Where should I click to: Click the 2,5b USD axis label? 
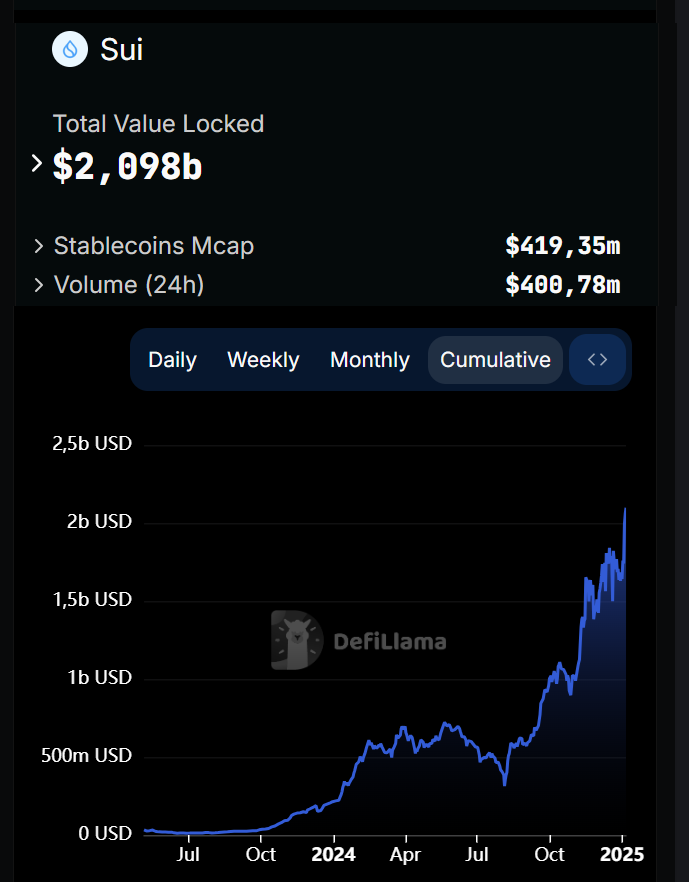point(92,444)
